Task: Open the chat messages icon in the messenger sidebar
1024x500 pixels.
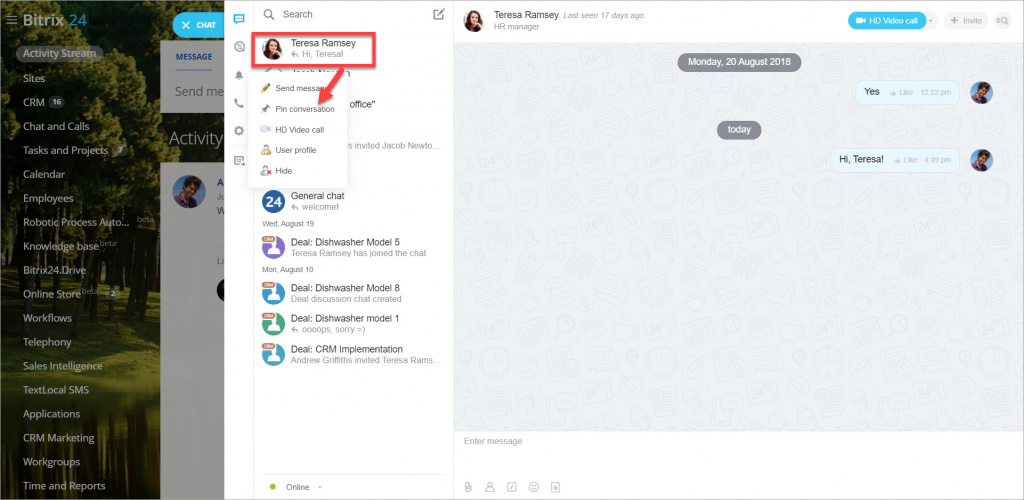Action: 239,19
